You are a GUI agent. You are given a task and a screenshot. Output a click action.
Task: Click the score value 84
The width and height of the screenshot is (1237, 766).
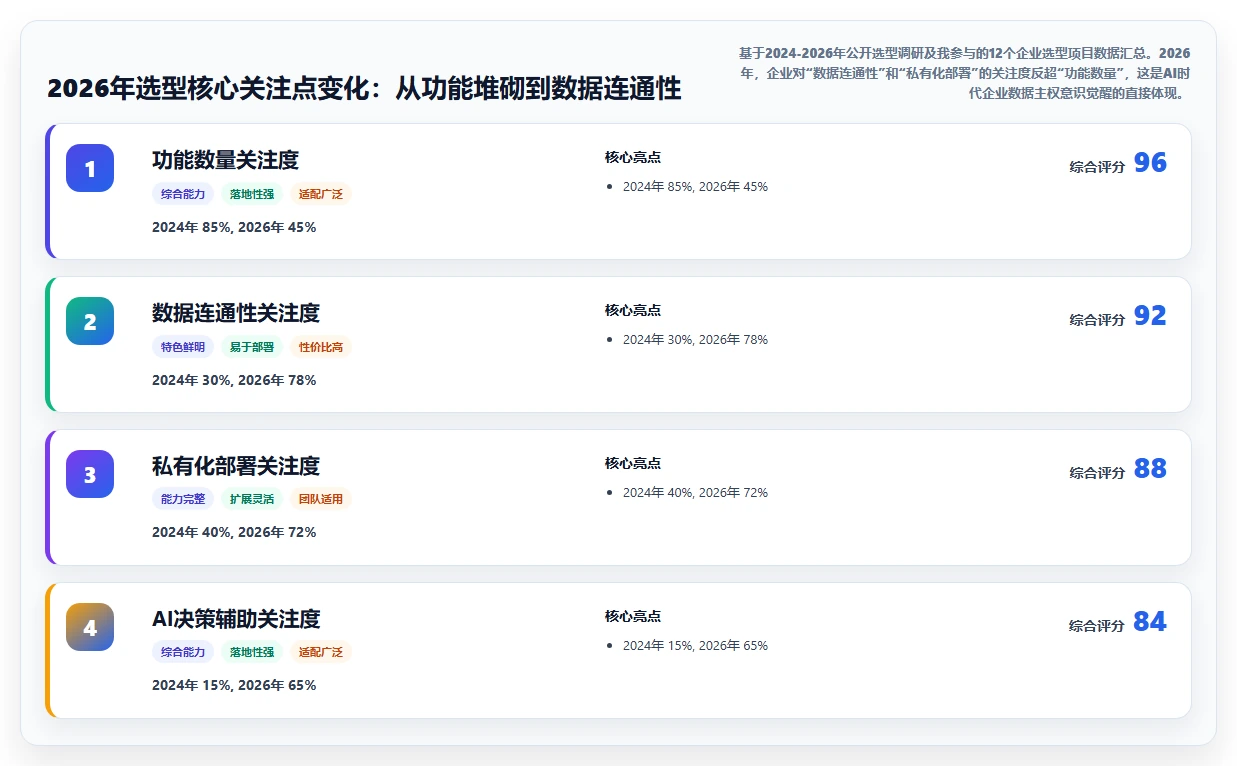pyautogui.click(x=1150, y=622)
